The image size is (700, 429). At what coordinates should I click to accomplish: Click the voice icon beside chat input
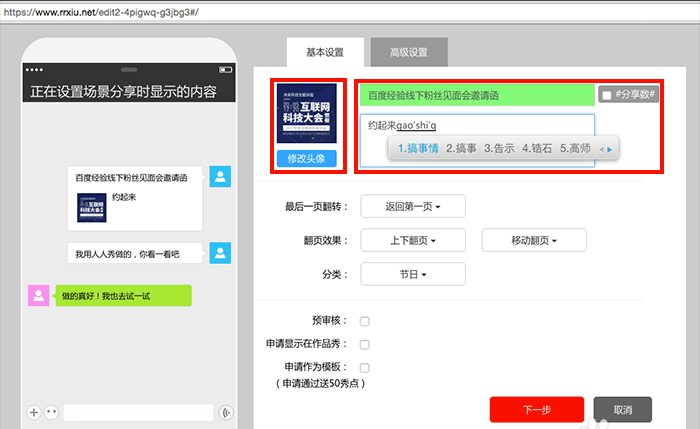click(x=226, y=412)
